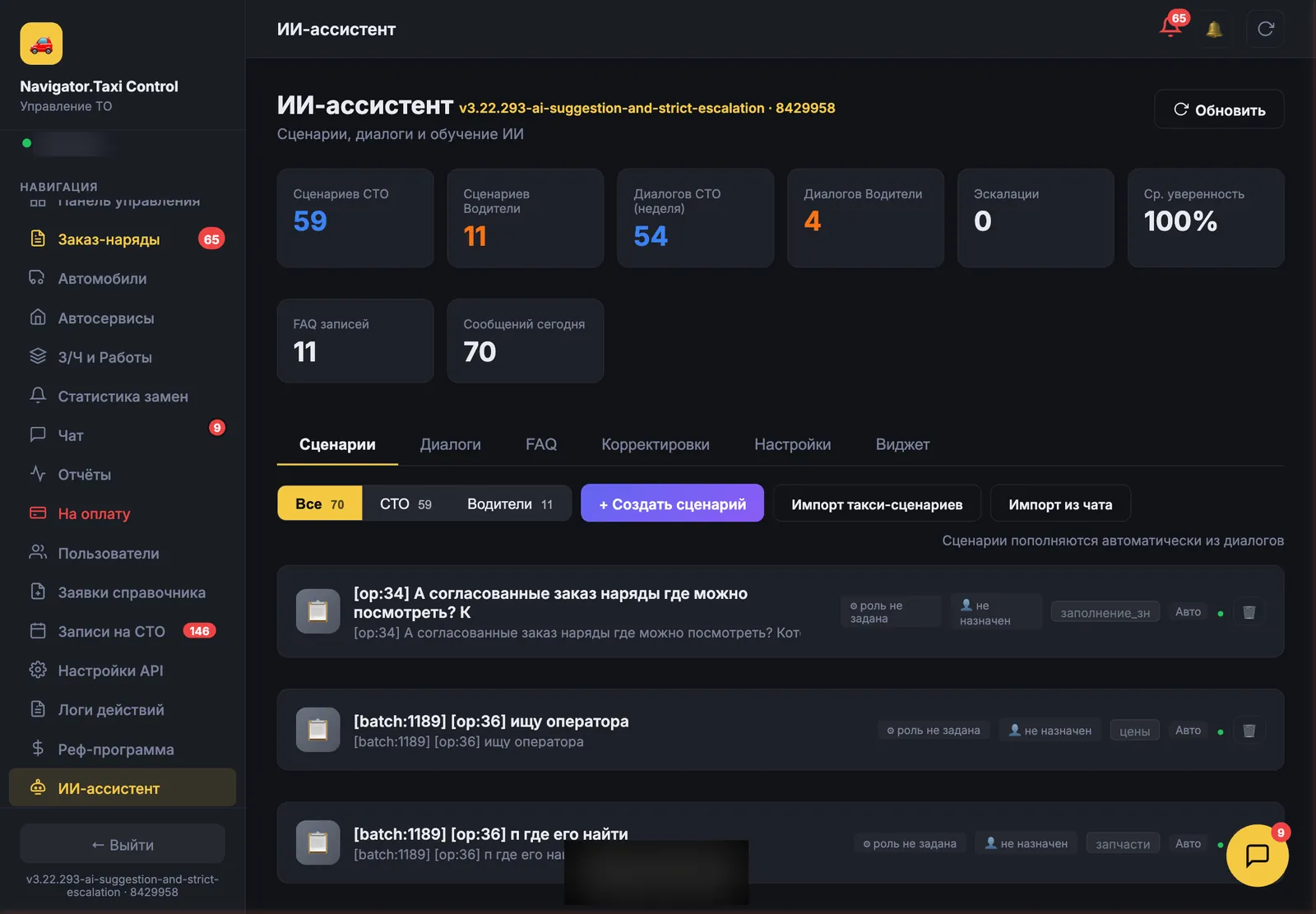1316x914 pixels.
Task: Open Пользователи in the sidebar
Action: pos(122,553)
